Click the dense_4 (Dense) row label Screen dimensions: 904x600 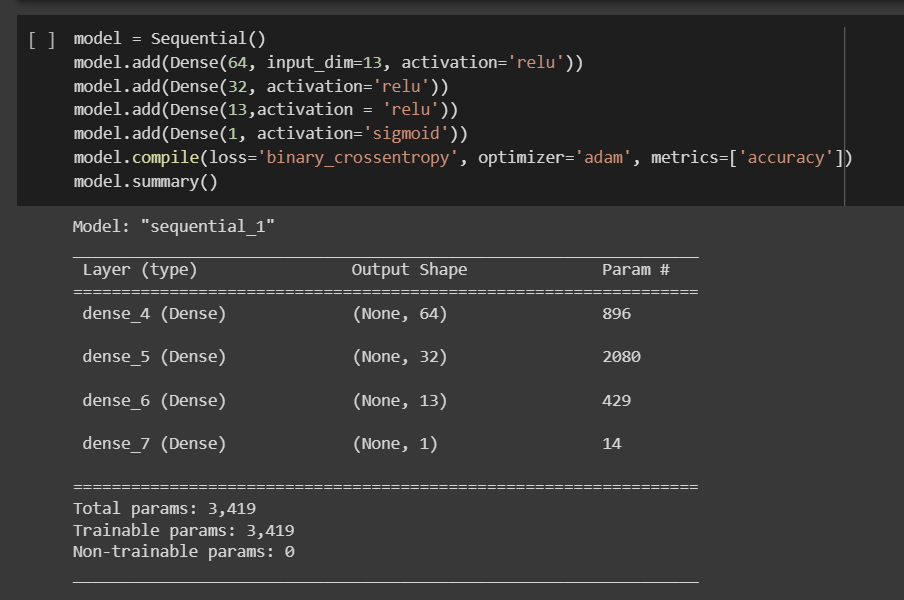point(154,314)
